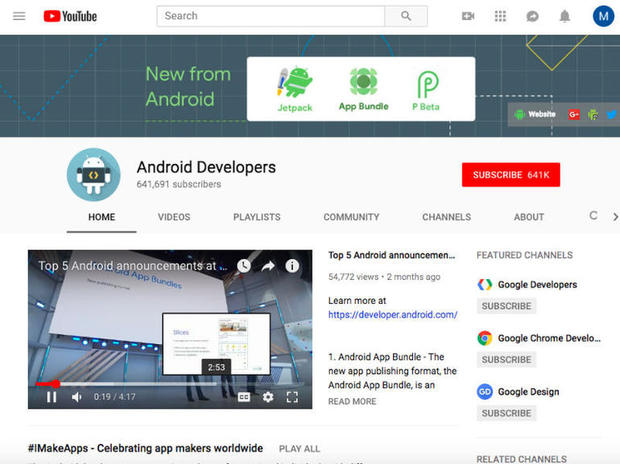Open the notifications bell
The width and height of the screenshot is (620, 464).
tap(564, 16)
